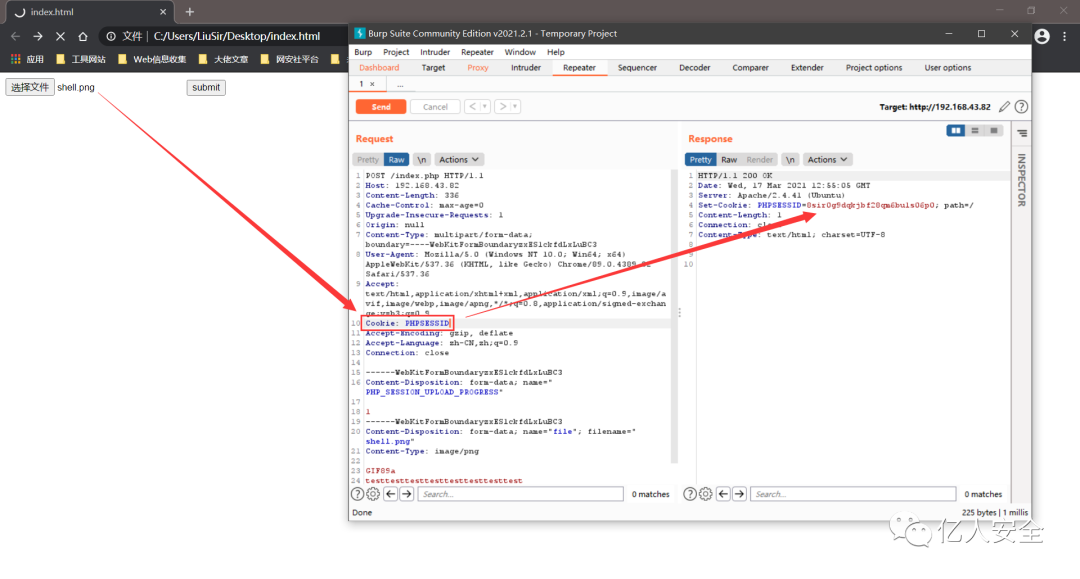The width and height of the screenshot is (1080, 579).
Task: Switch Request view to Raw
Action: click(397, 160)
